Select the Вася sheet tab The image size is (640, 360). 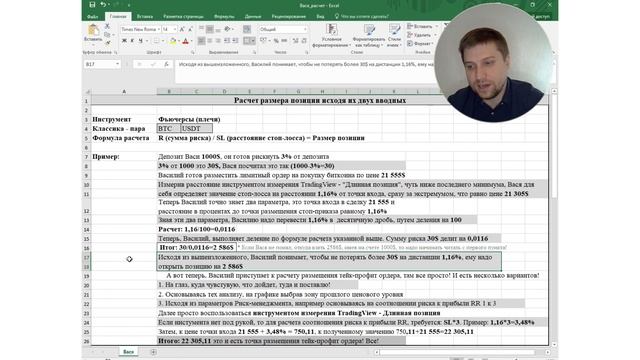tap(128, 352)
